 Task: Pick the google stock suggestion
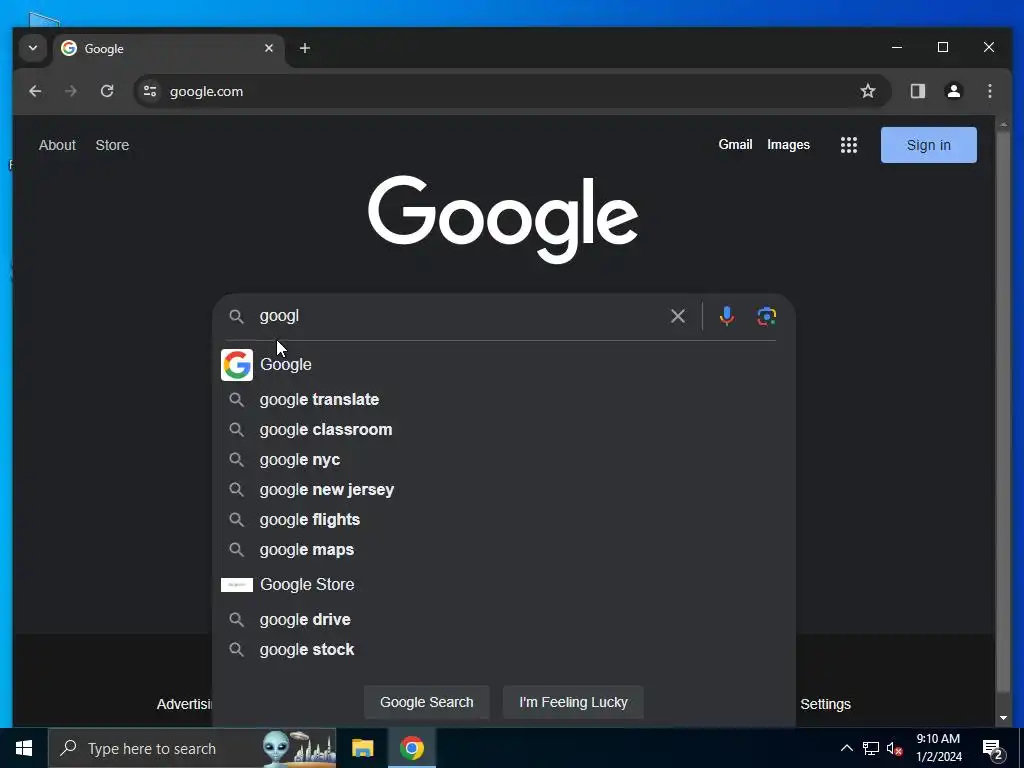[504, 650]
